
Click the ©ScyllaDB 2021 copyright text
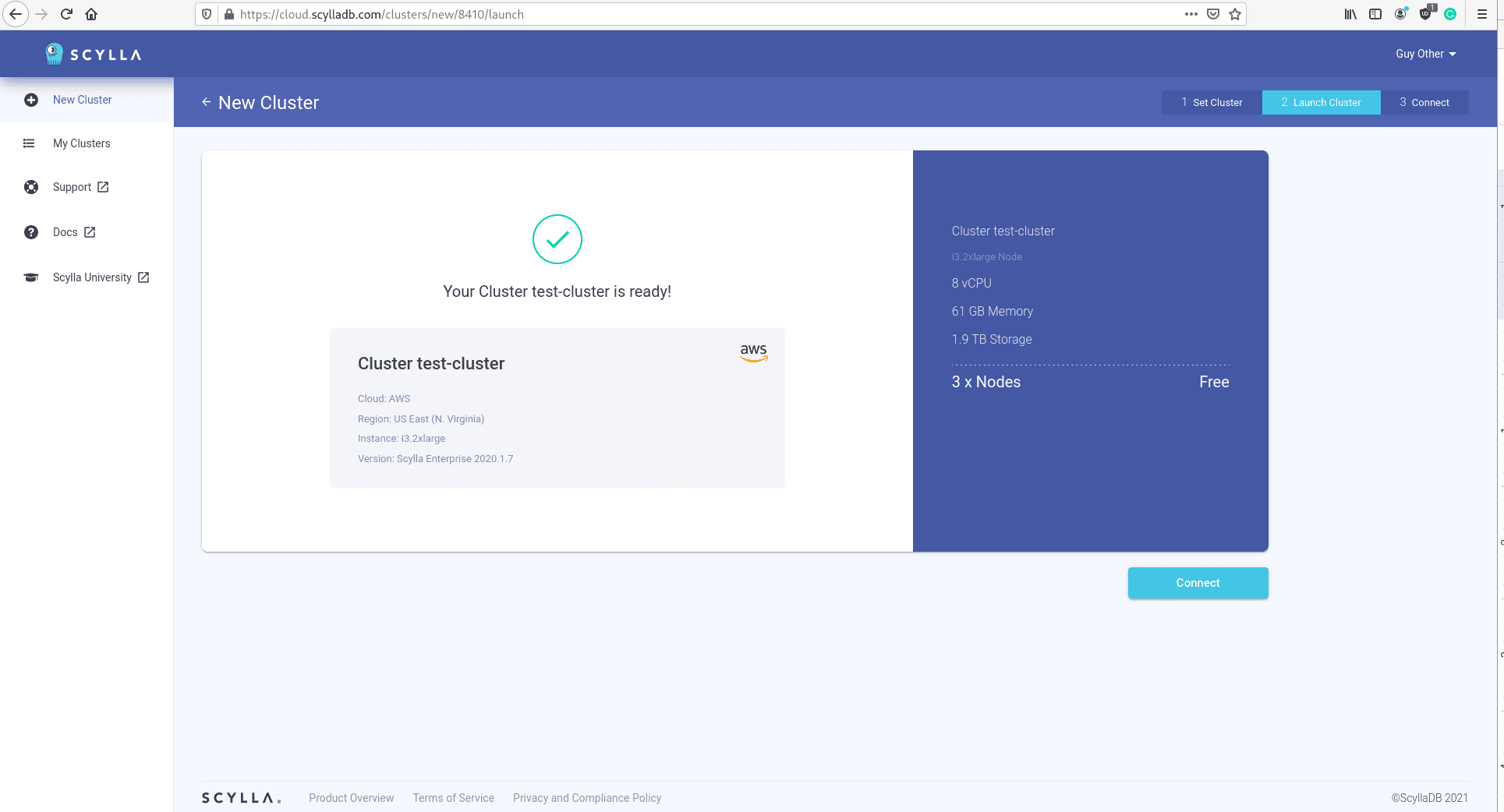[x=1430, y=798]
